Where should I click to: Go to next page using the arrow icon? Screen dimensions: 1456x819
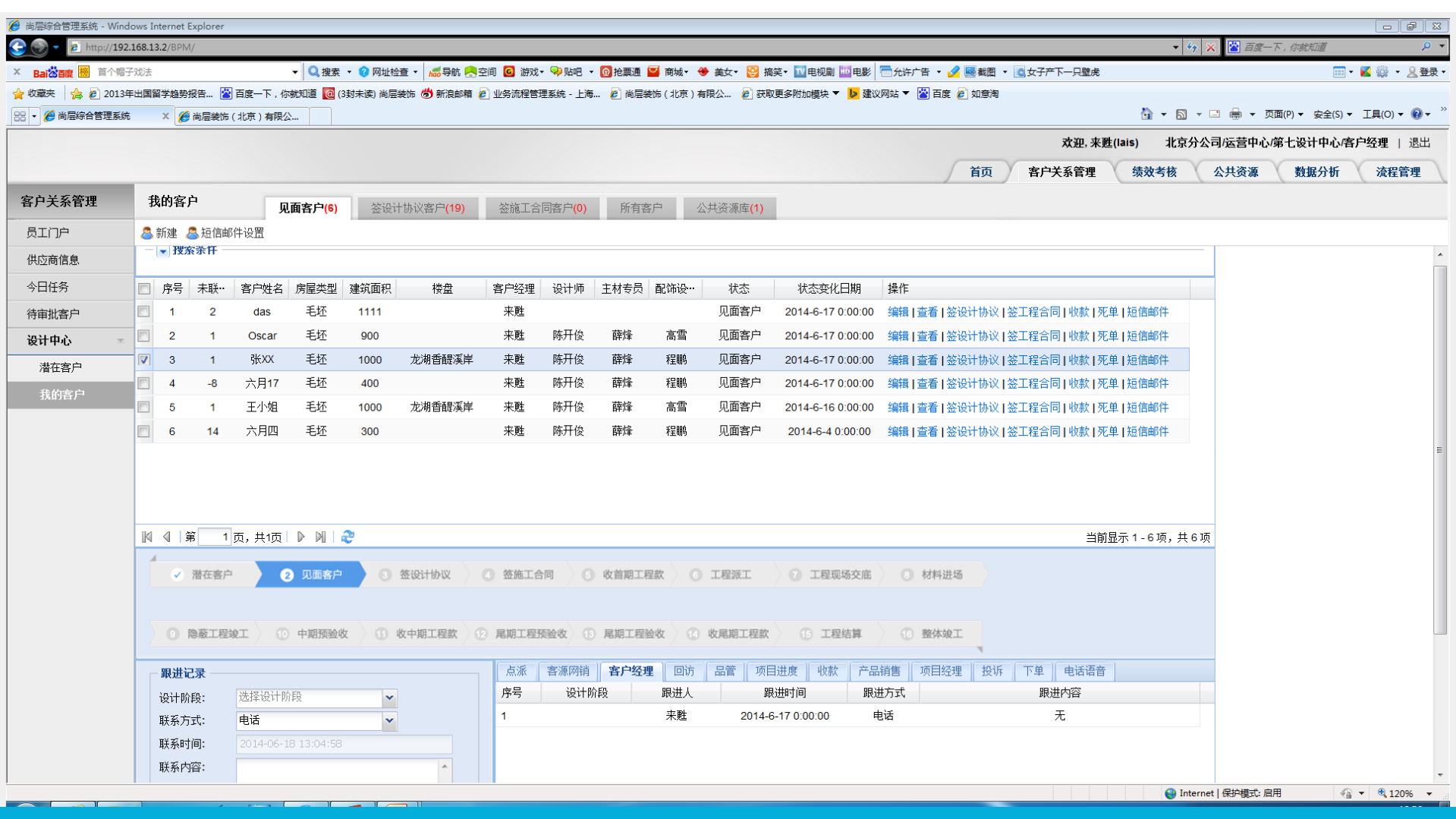(300, 537)
